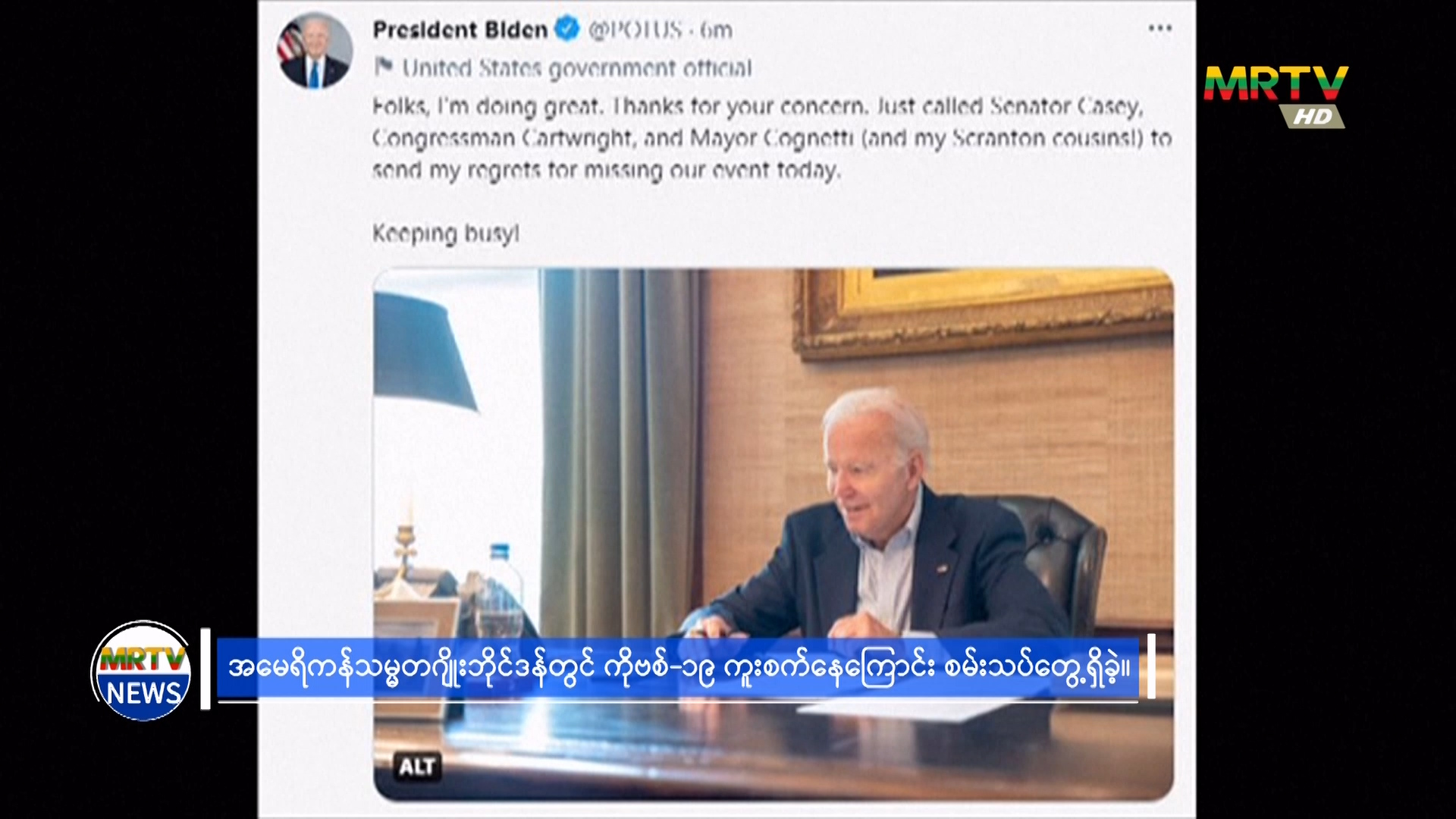Click United States government official label
1456x819 pixels.
pyautogui.click(x=577, y=68)
